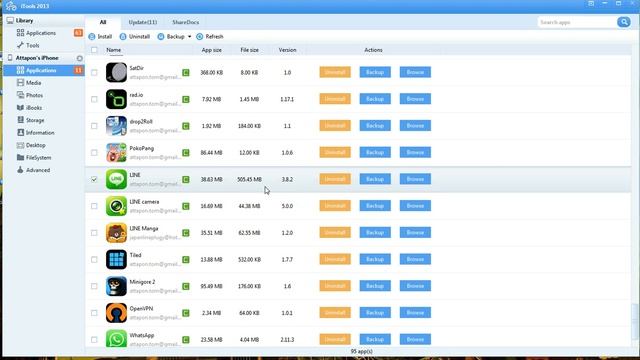640x360 pixels.
Task: Check the Minigore 2 row checkbox
Action: tap(94, 286)
